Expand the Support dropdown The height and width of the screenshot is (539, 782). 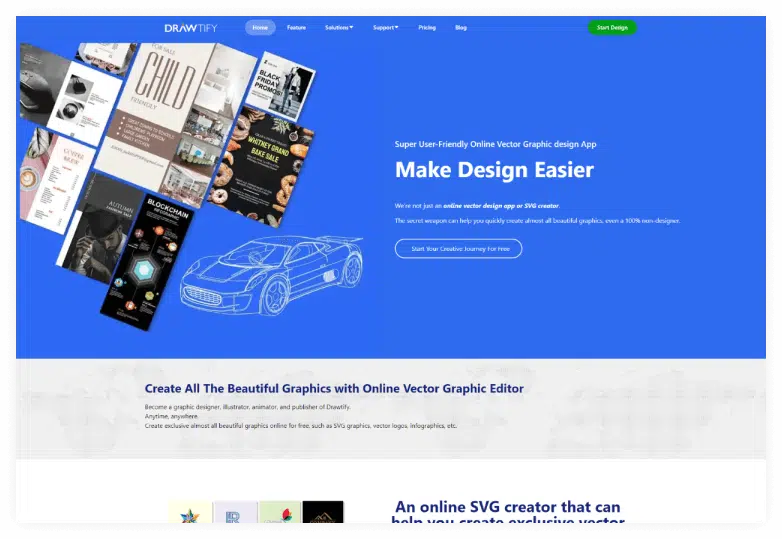(x=386, y=27)
